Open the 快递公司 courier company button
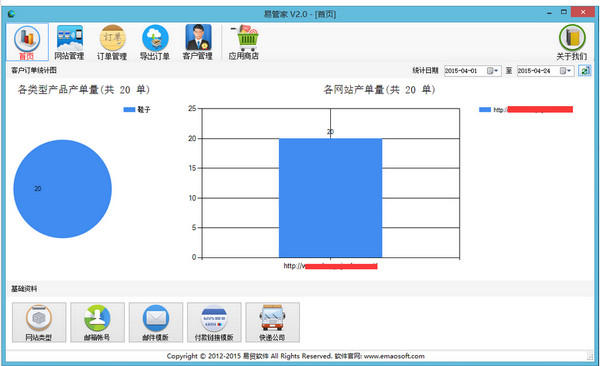 [272, 322]
